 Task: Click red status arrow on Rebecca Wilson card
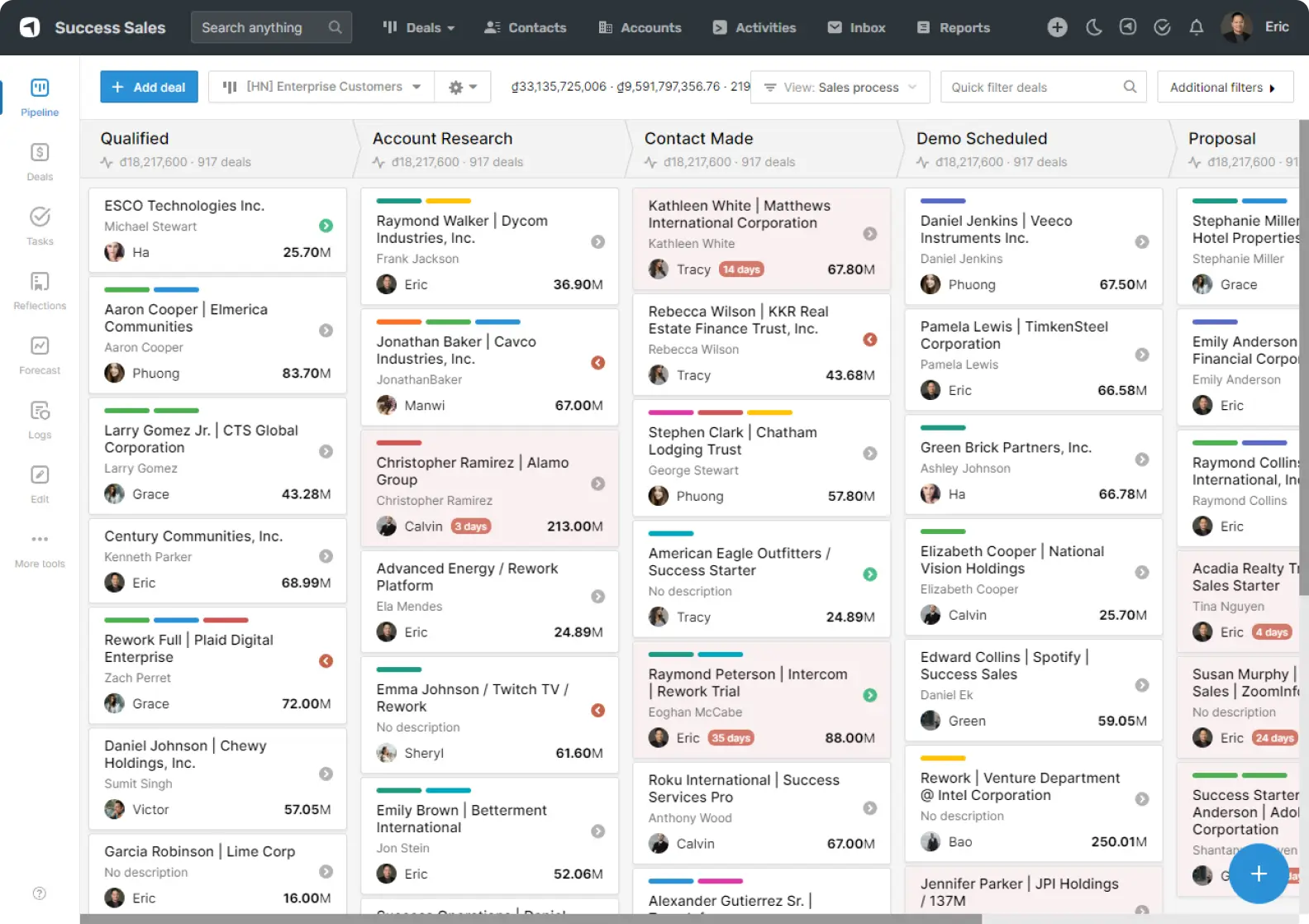(x=869, y=340)
